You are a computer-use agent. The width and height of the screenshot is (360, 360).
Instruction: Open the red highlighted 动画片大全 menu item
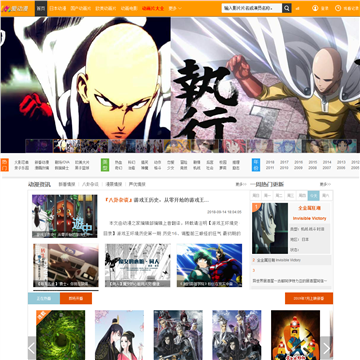pos(153,8)
